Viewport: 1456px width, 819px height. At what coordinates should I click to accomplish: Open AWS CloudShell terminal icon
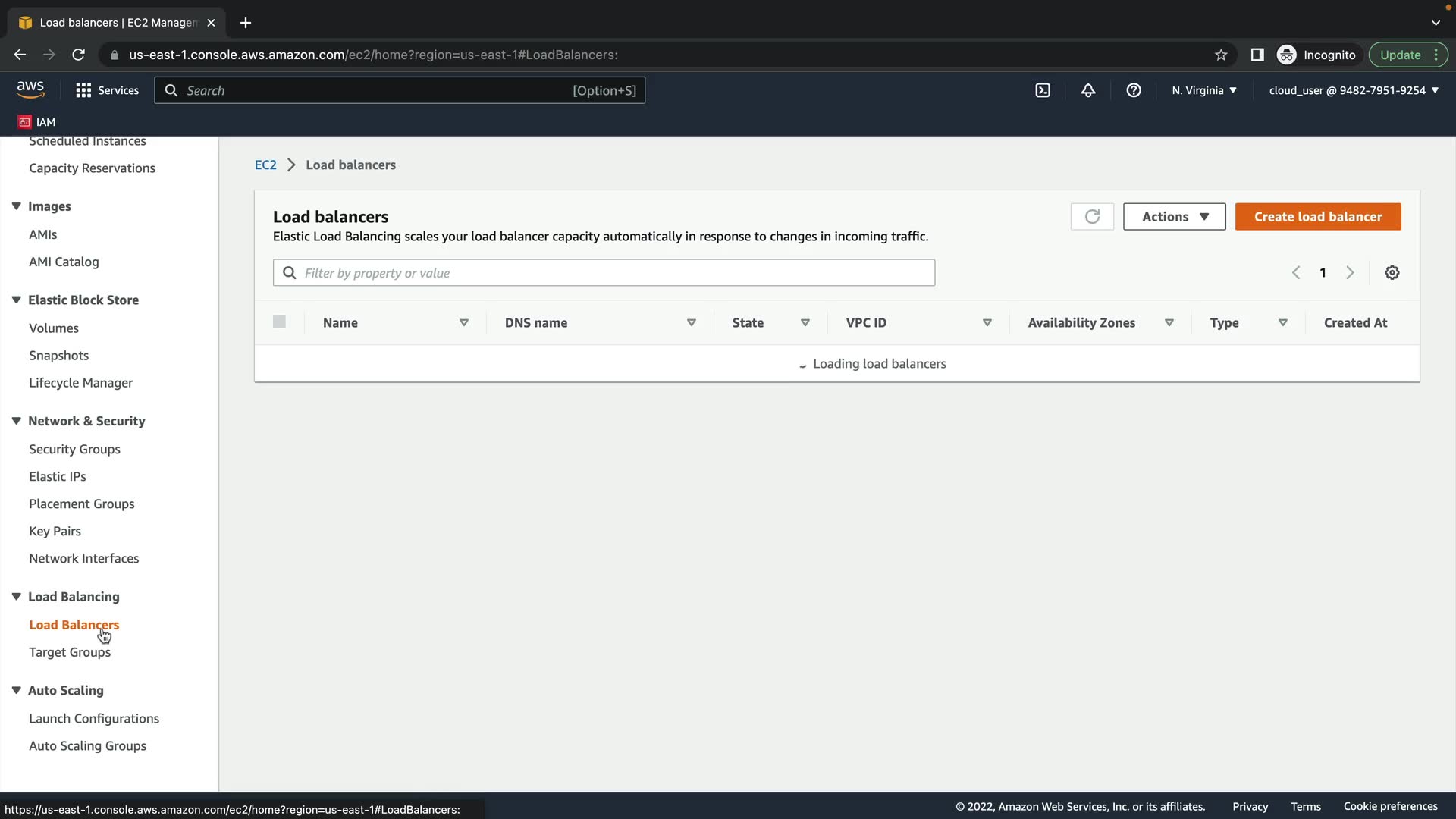[x=1043, y=90]
